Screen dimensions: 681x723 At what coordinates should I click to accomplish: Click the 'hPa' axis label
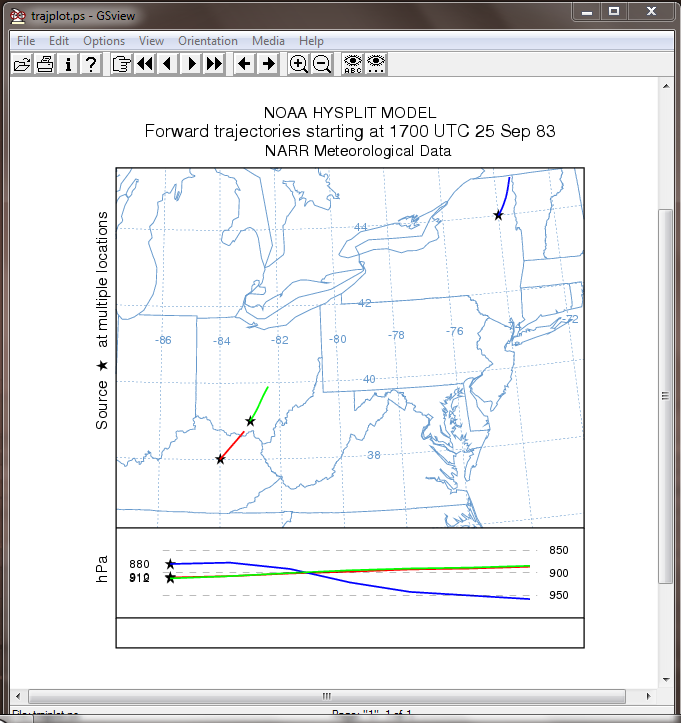(102, 569)
